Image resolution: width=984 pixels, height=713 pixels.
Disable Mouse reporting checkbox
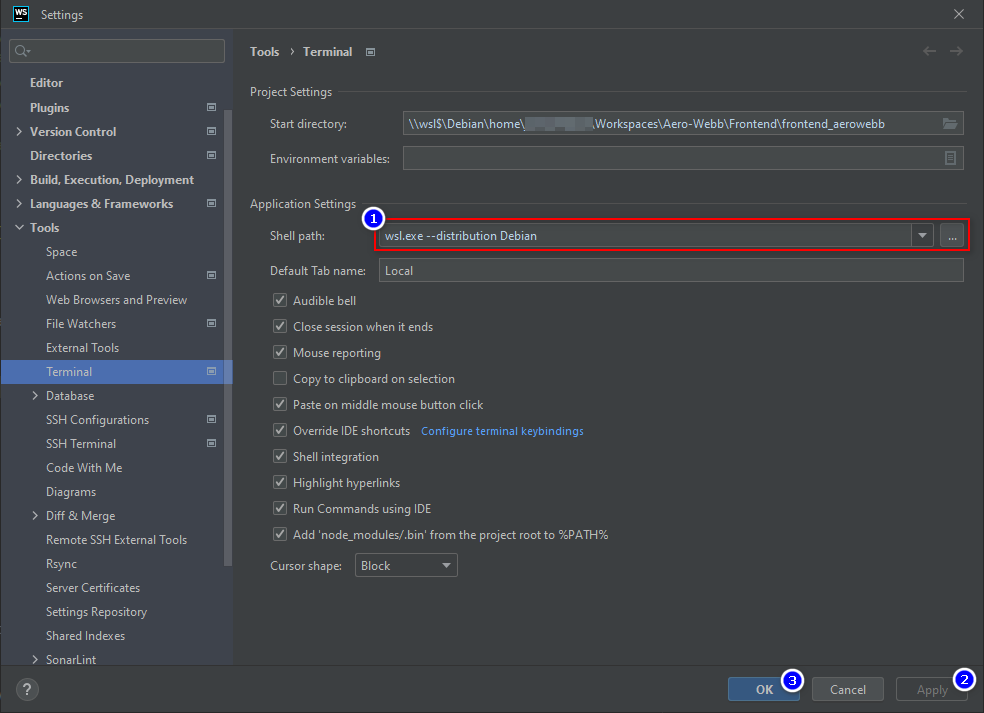(x=280, y=353)
